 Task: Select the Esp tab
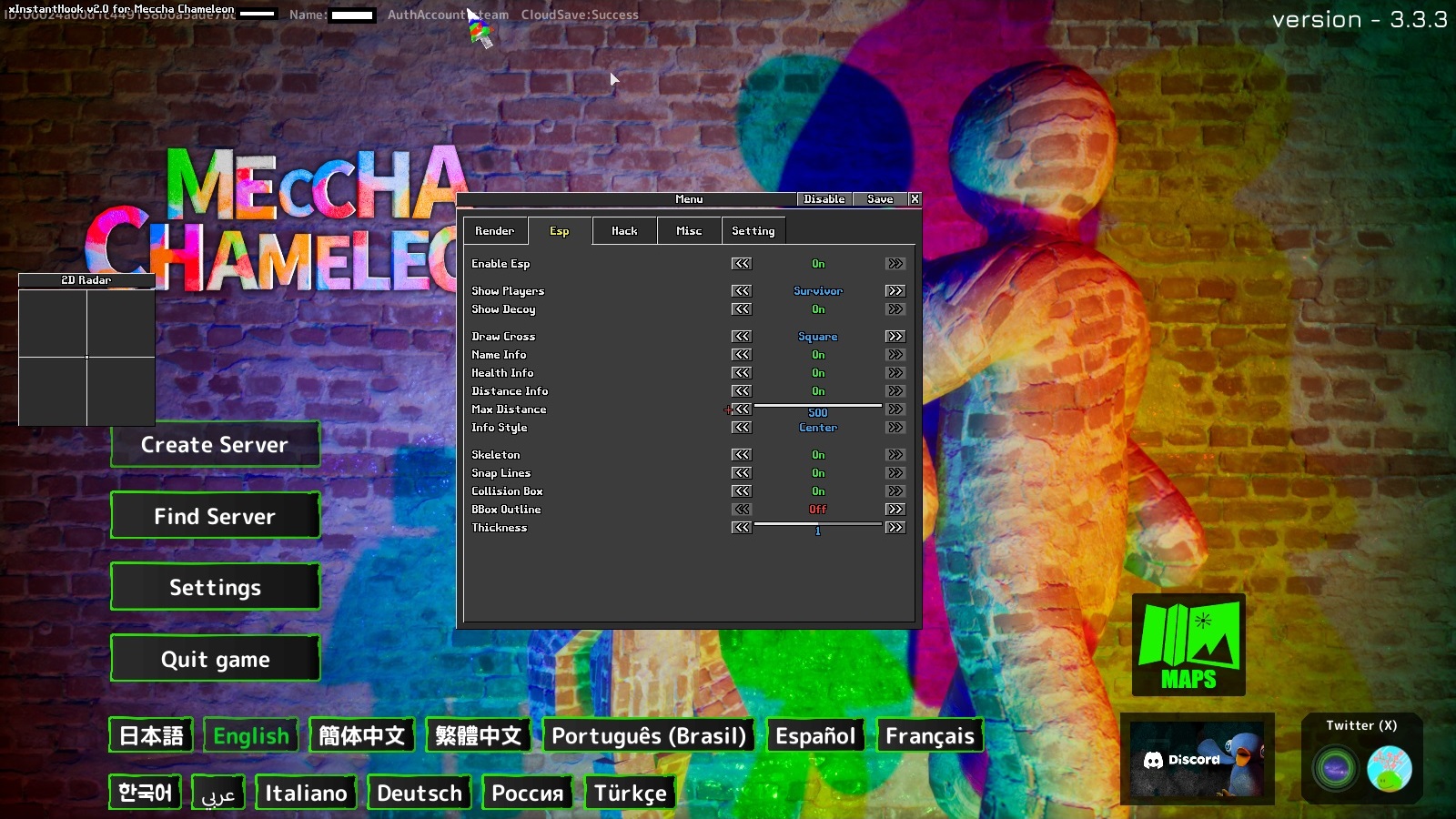point(560,231)
